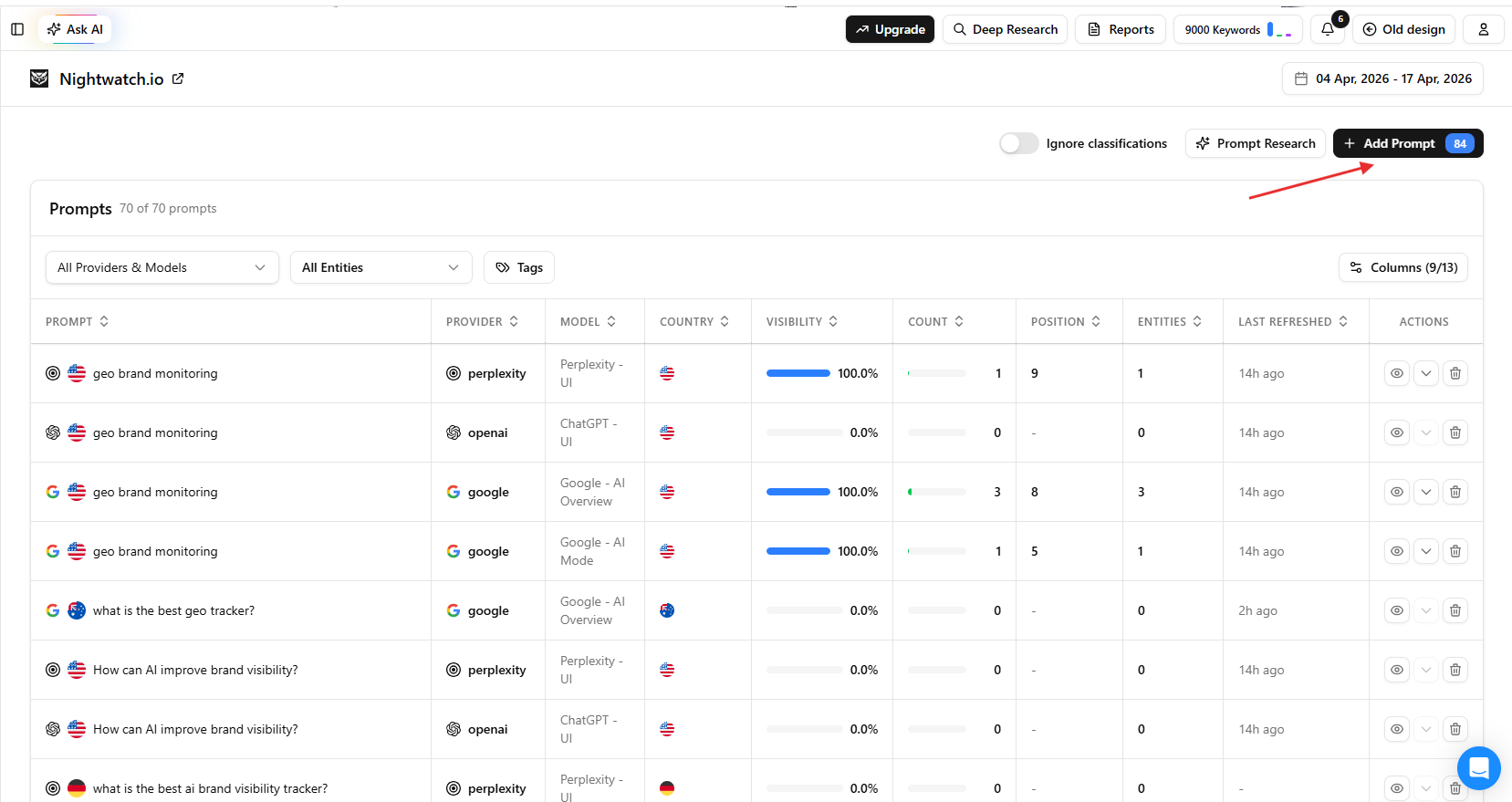The height and width of the screenshot is (802, 1512).
Task: Open the user account profile icon
Action: 1483,29
